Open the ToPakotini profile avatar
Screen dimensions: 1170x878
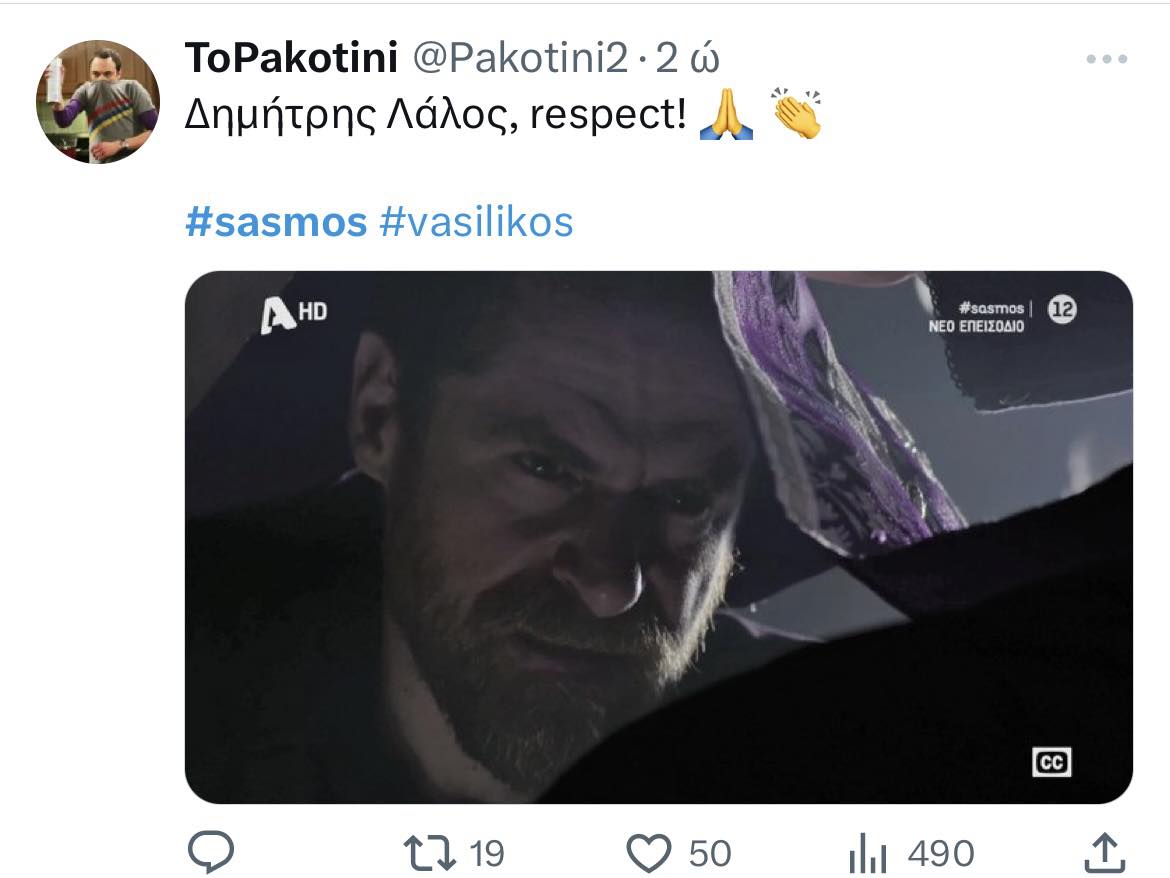97,101
